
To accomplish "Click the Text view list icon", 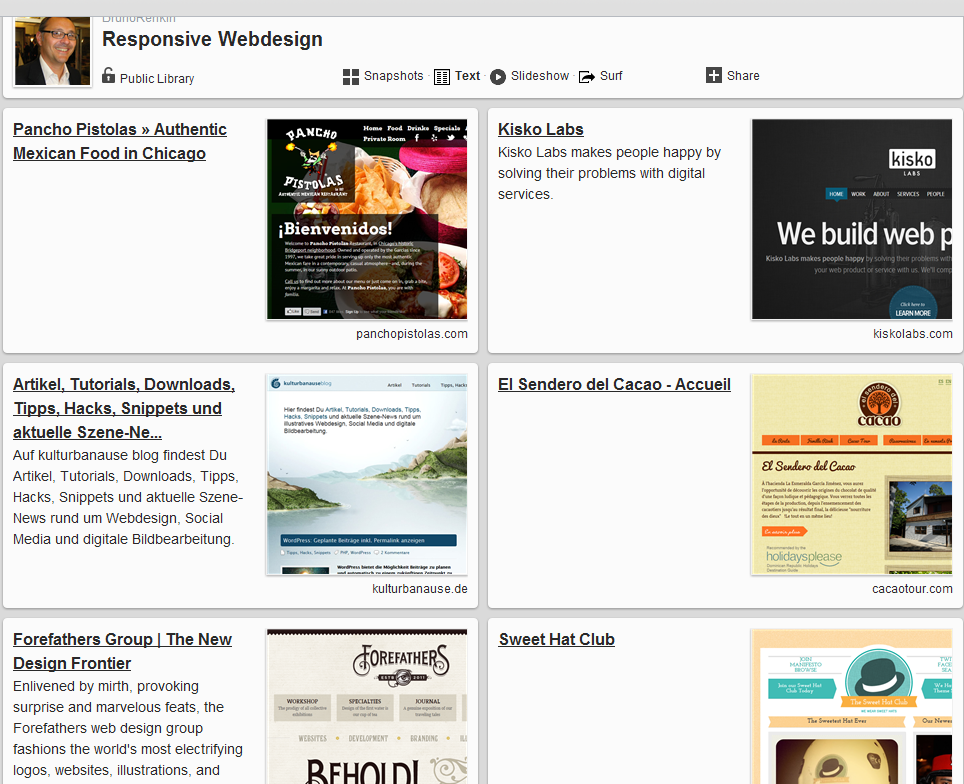I will coord(441,77).
